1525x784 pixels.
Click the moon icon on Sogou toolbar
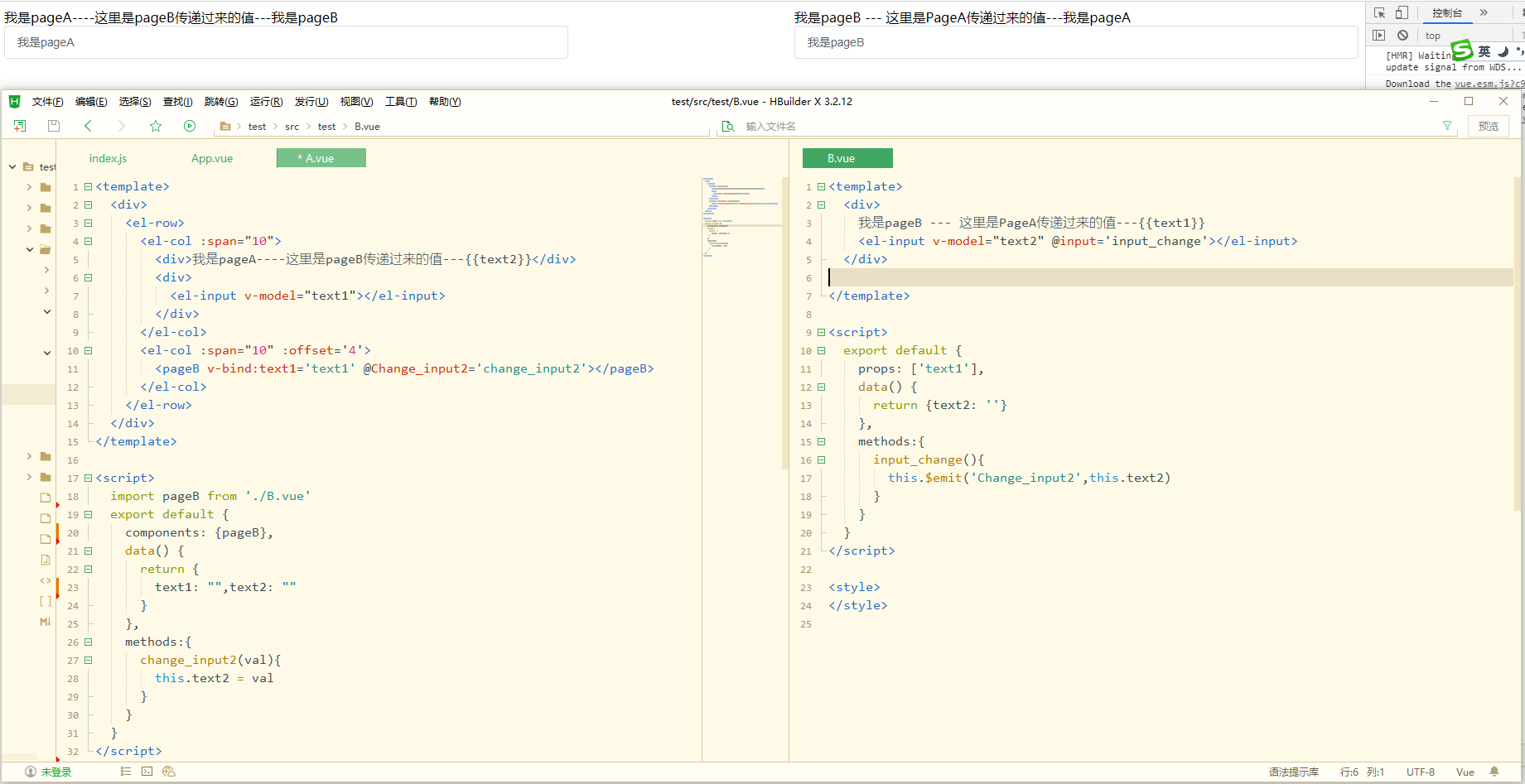pos(1503,51)
